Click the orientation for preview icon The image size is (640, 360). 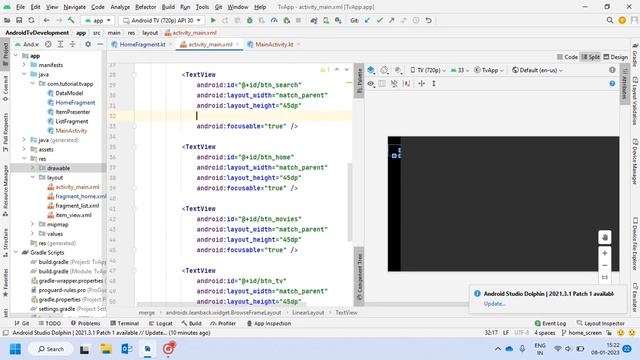[x=384, y=70]
